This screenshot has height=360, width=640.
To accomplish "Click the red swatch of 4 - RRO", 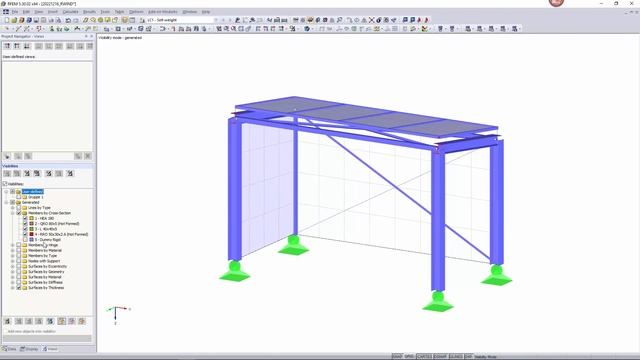I will point(31,234).
